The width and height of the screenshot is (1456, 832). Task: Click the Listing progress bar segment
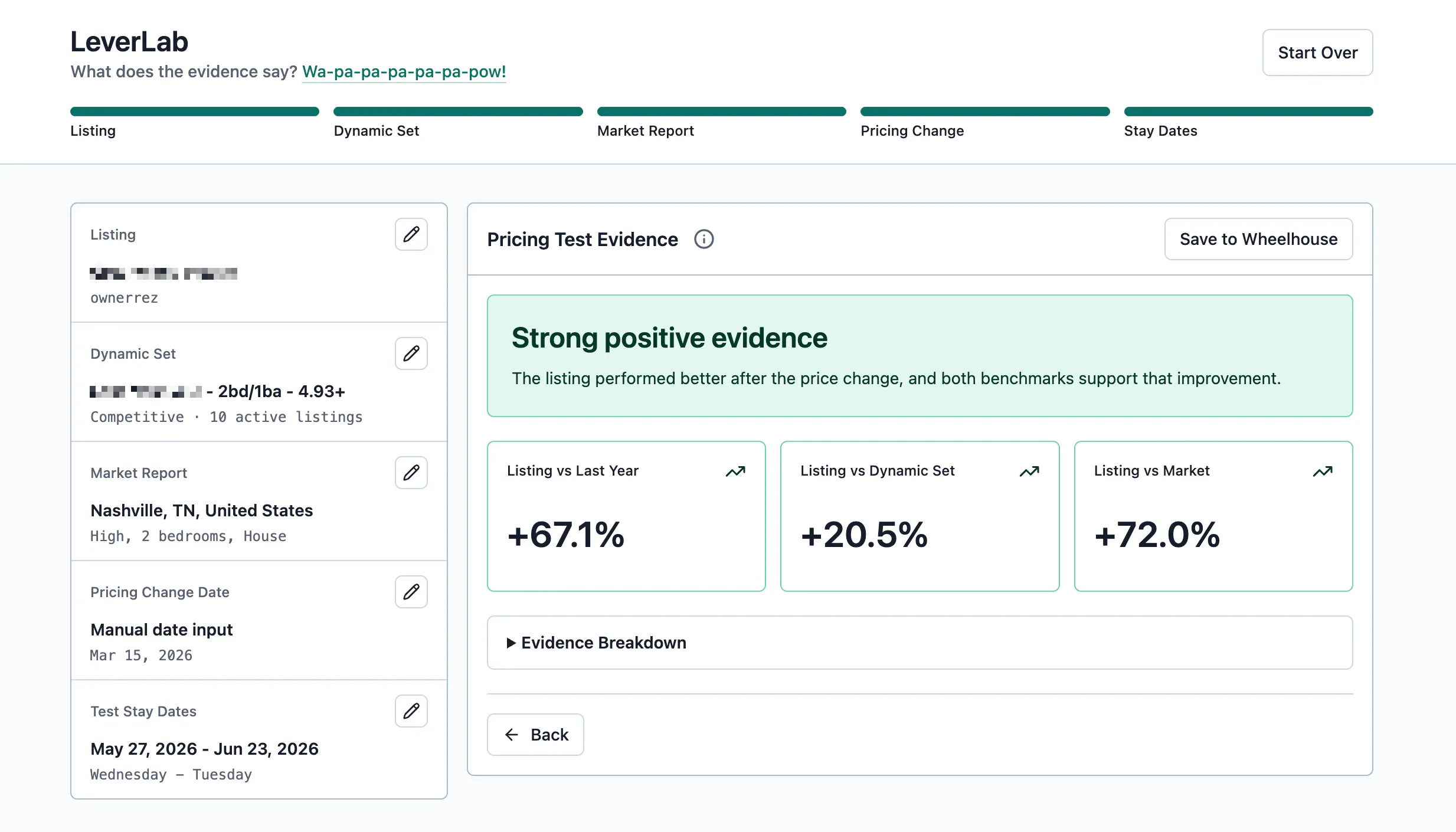[195, 112]
